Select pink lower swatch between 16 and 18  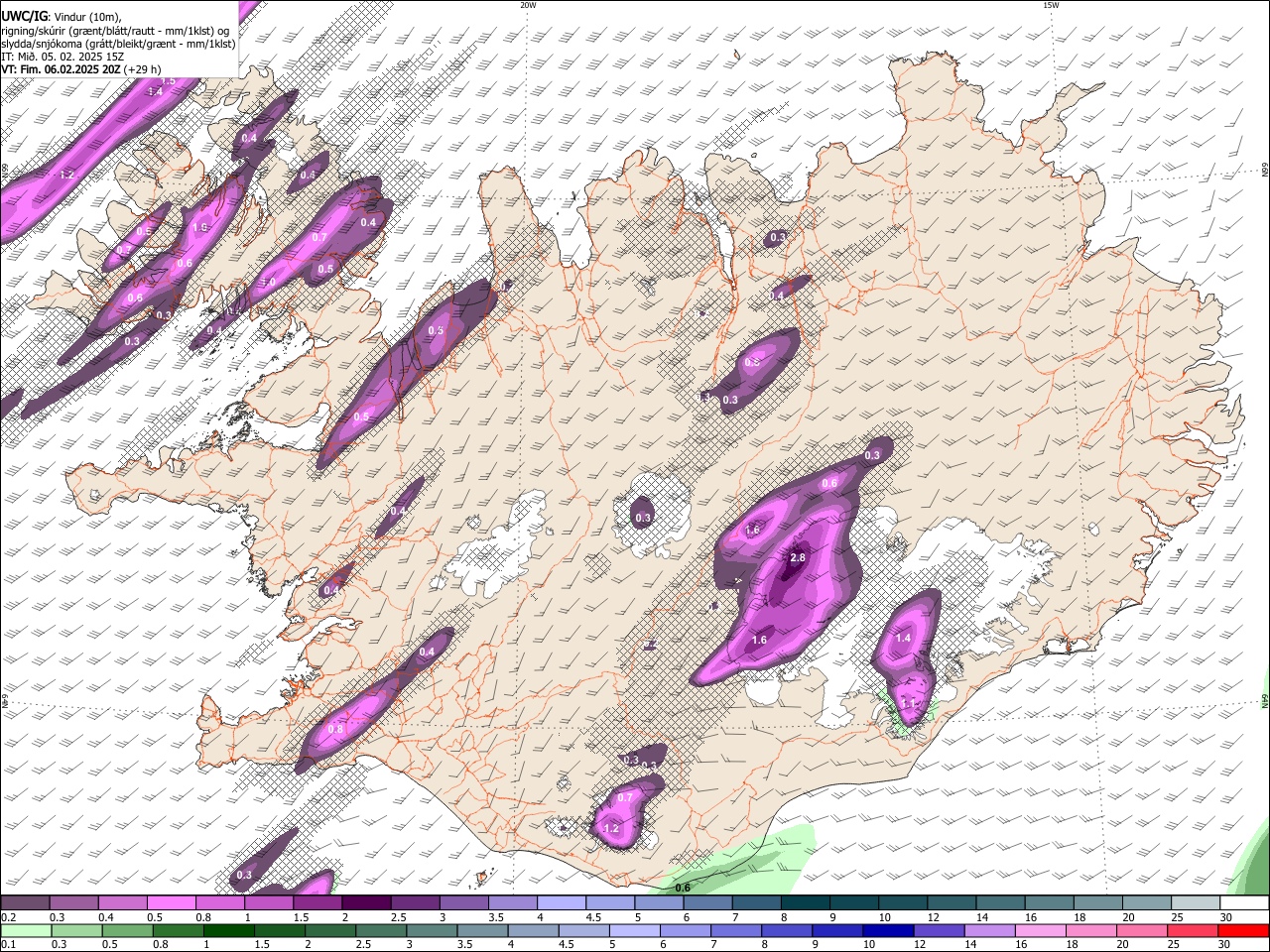pyautogui.click(x=1040, y=931)
